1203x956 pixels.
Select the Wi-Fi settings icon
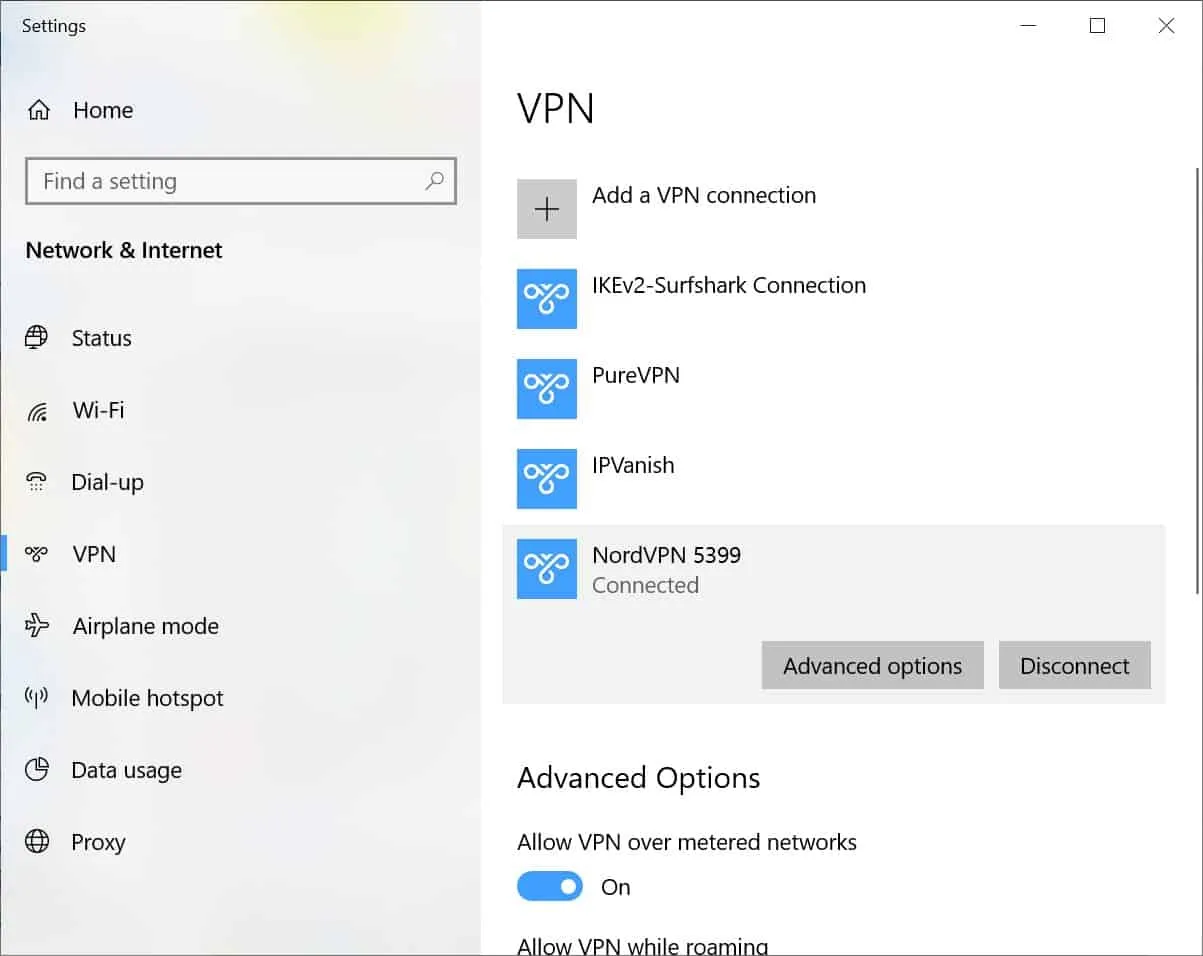click(x=36, y=410)
